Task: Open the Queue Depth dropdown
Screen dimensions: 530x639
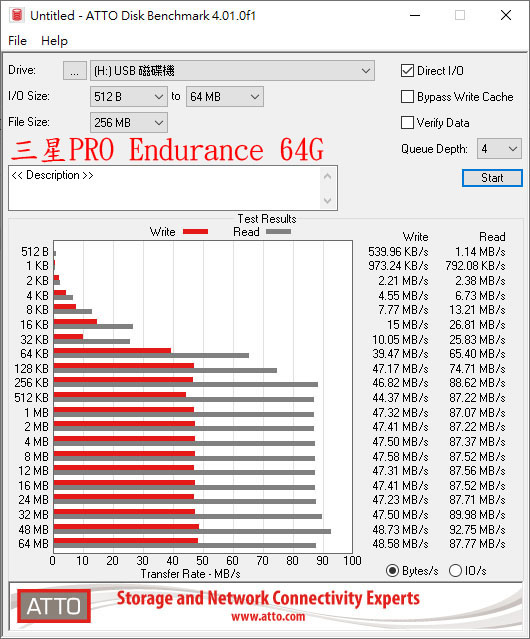Action: click(499, 149)
